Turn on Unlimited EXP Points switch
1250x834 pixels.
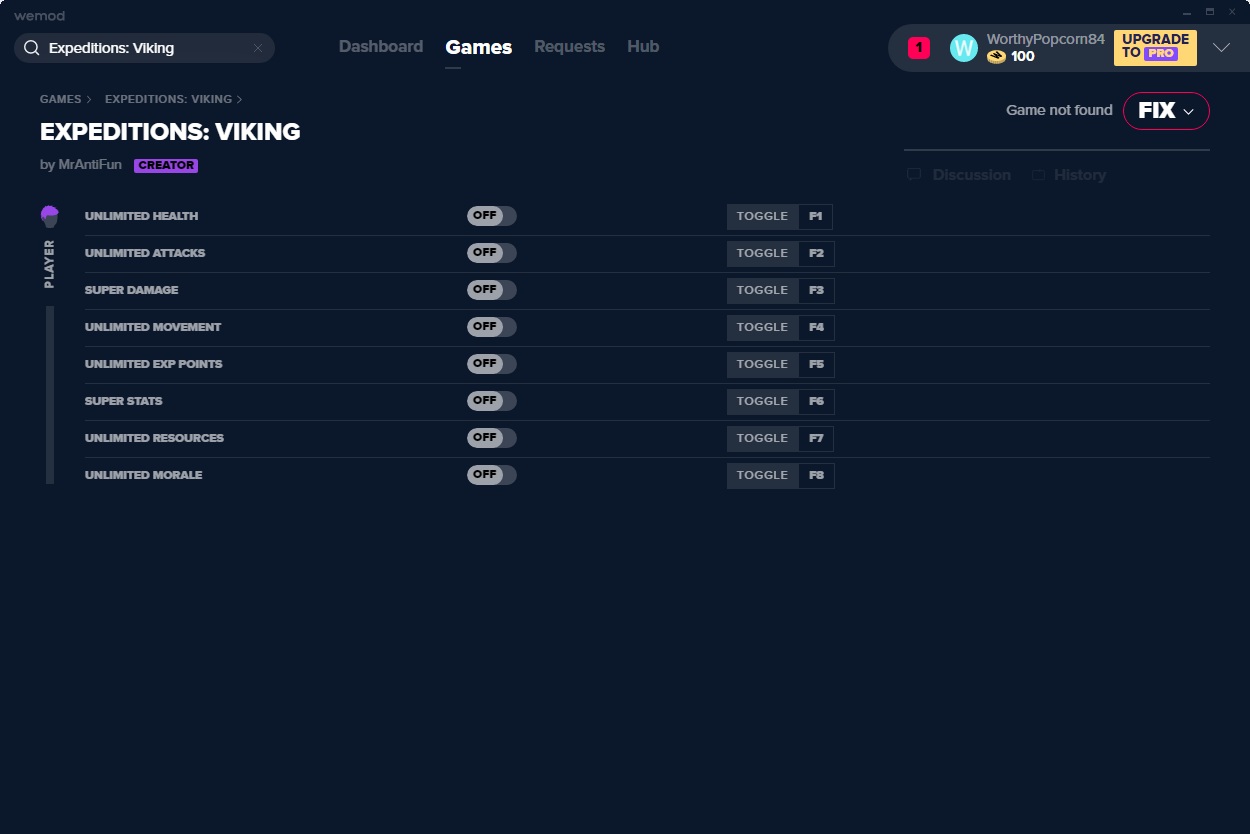[x=492, y=364]
